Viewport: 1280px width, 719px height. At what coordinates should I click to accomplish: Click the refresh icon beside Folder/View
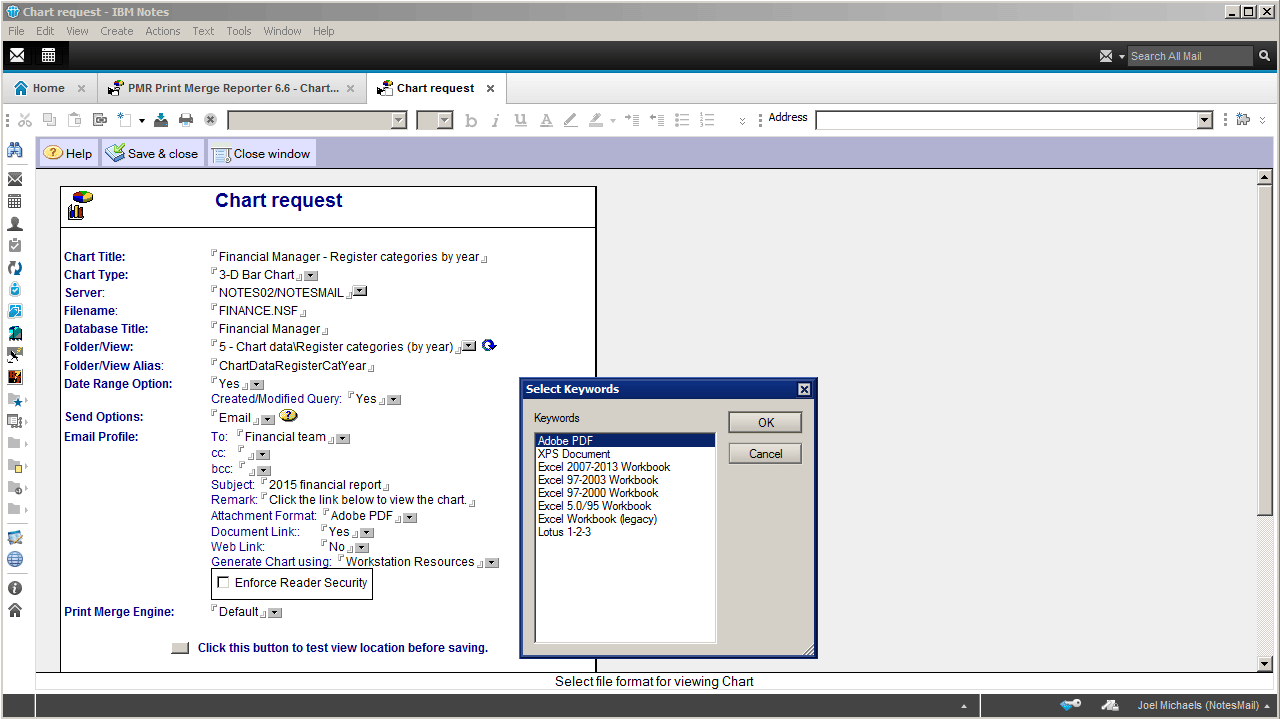pyautogui.click(x=489, y=346)
